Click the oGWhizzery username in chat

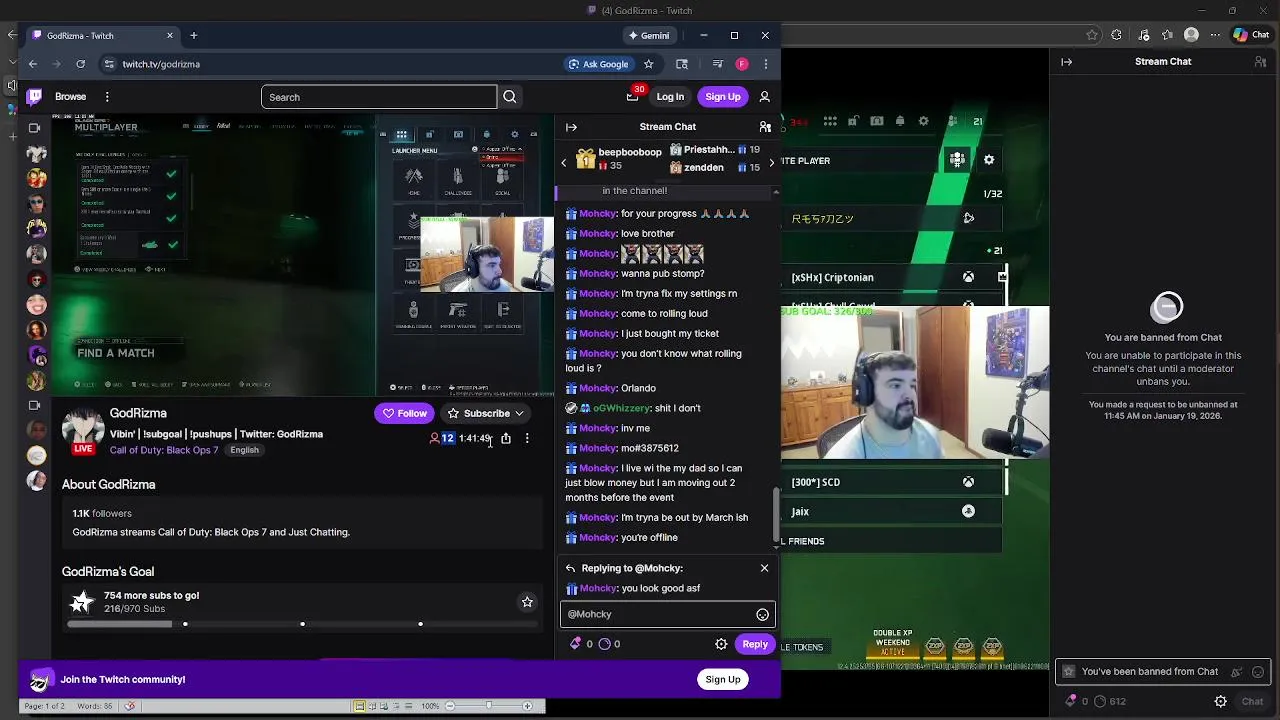tap(621, 408)
